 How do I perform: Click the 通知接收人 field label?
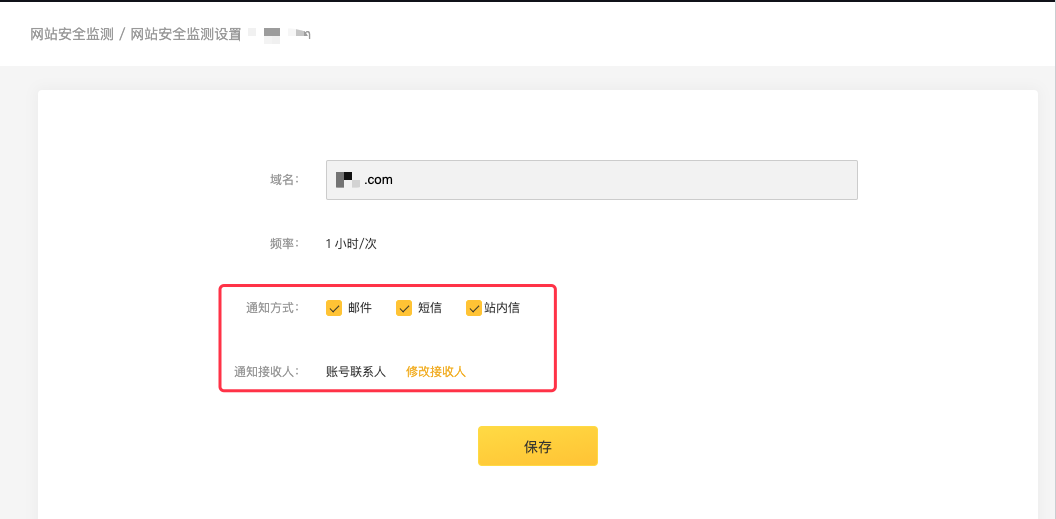coord(266,371)
